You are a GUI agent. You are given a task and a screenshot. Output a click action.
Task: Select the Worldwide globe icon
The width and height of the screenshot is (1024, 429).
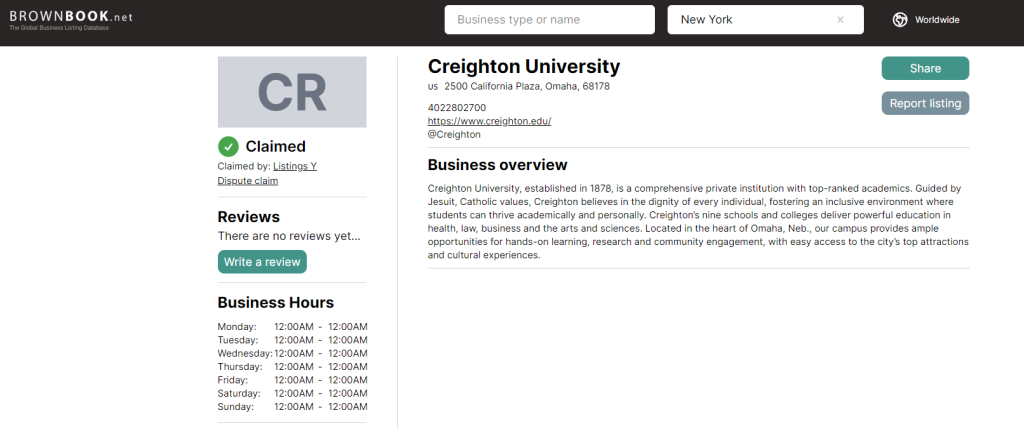(900, 20)
